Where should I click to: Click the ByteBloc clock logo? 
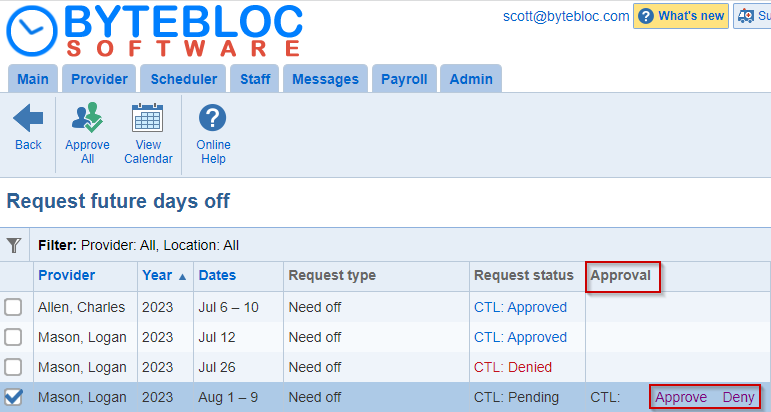pyautogui.click(x=32, y=30)
